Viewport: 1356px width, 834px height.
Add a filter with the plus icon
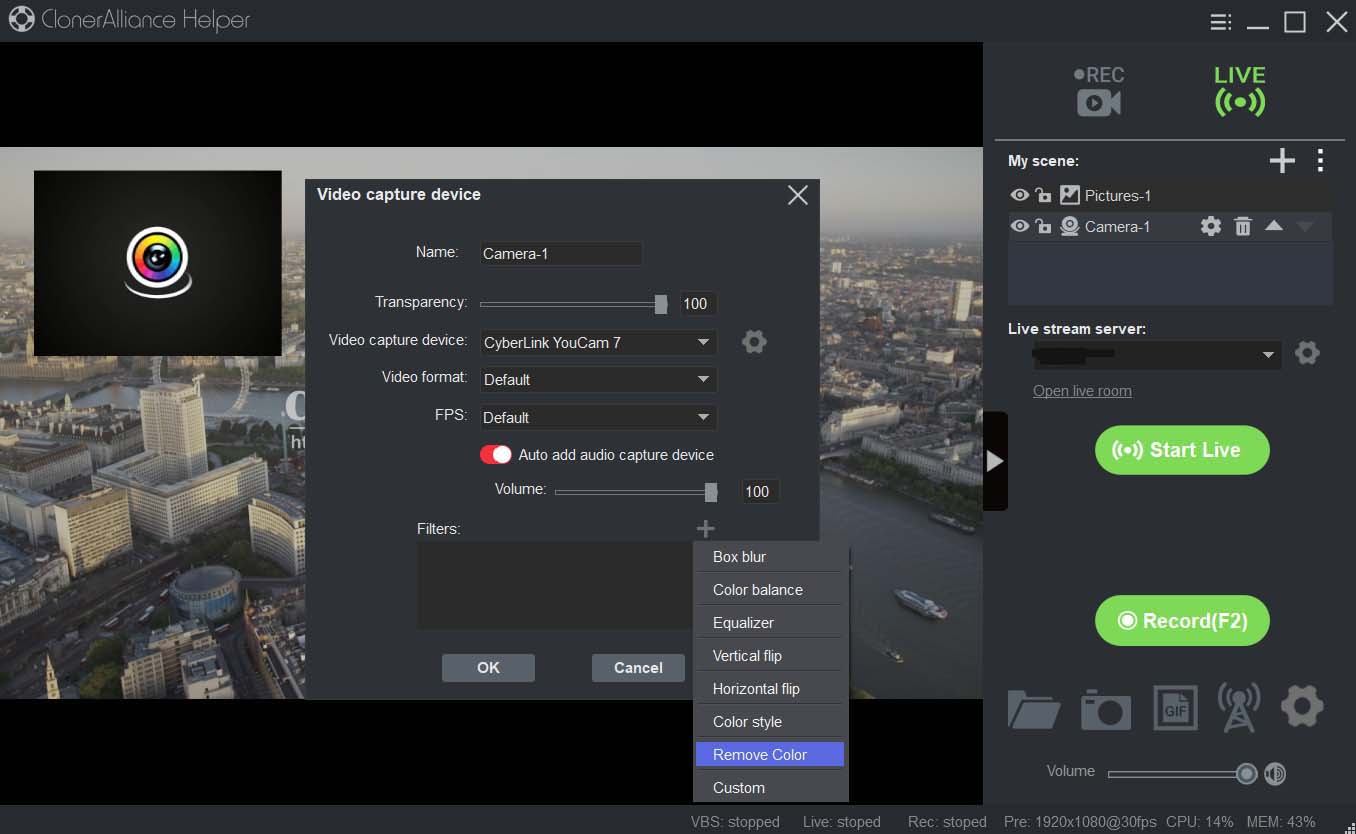click(706, 529)
